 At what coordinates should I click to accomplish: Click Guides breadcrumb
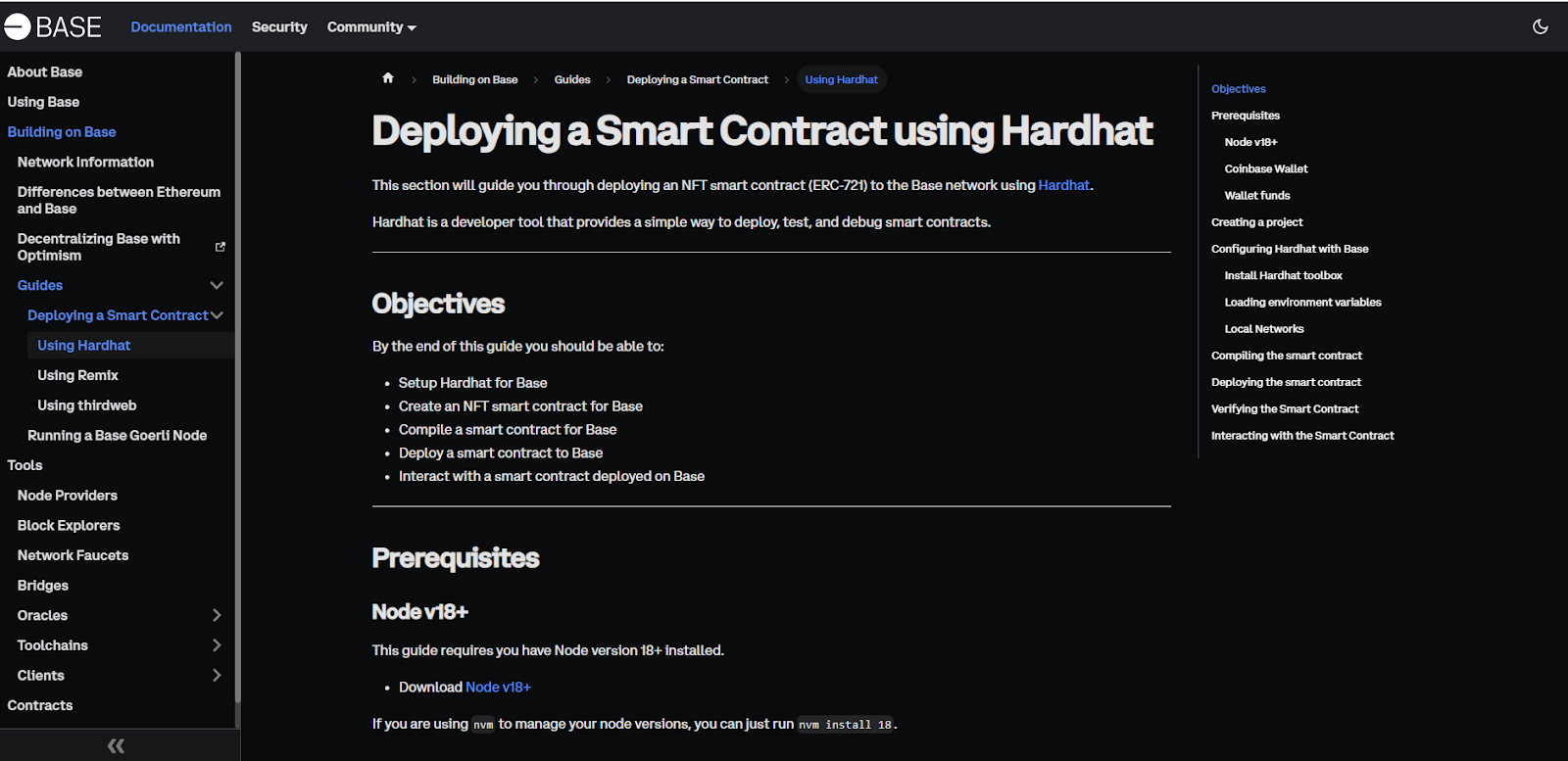pos(572,79)
